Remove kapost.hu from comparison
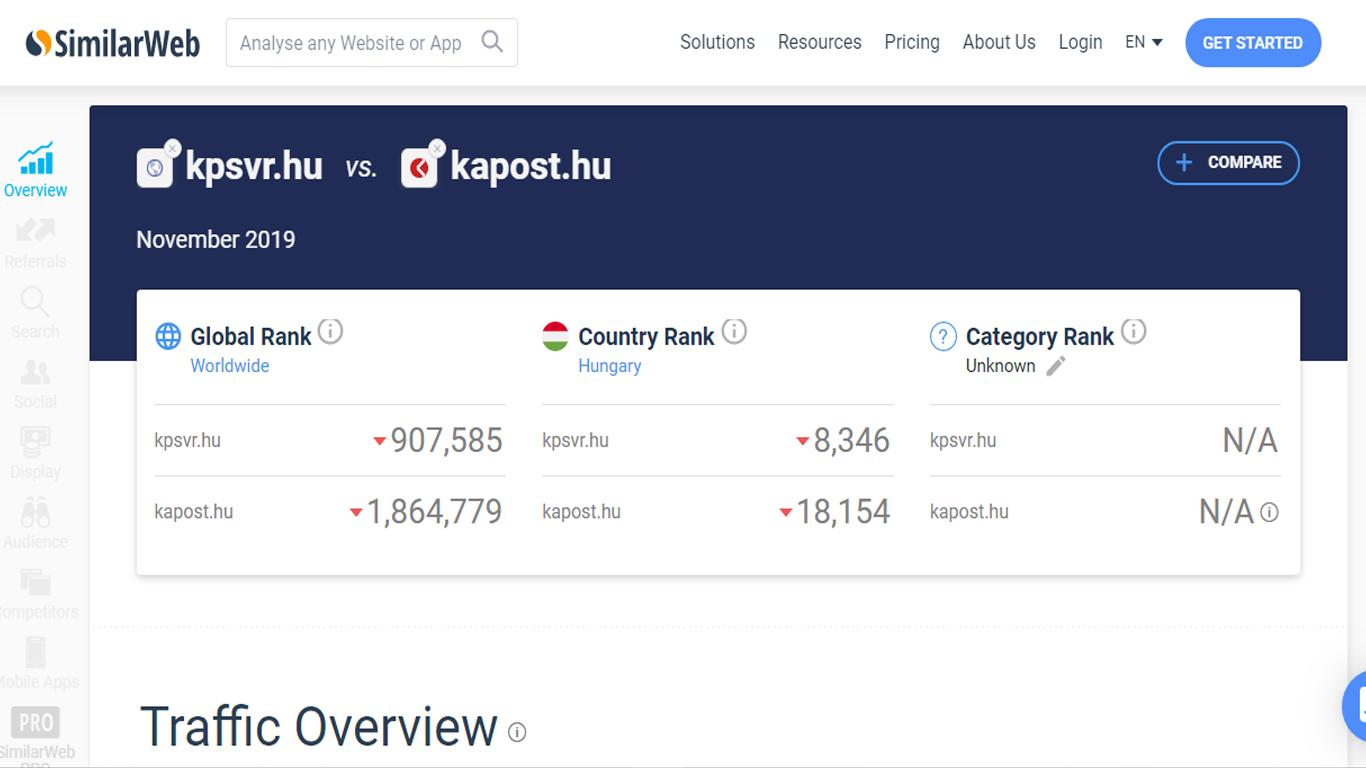This screenshot has height=768, width=1366. click(437, 148)
